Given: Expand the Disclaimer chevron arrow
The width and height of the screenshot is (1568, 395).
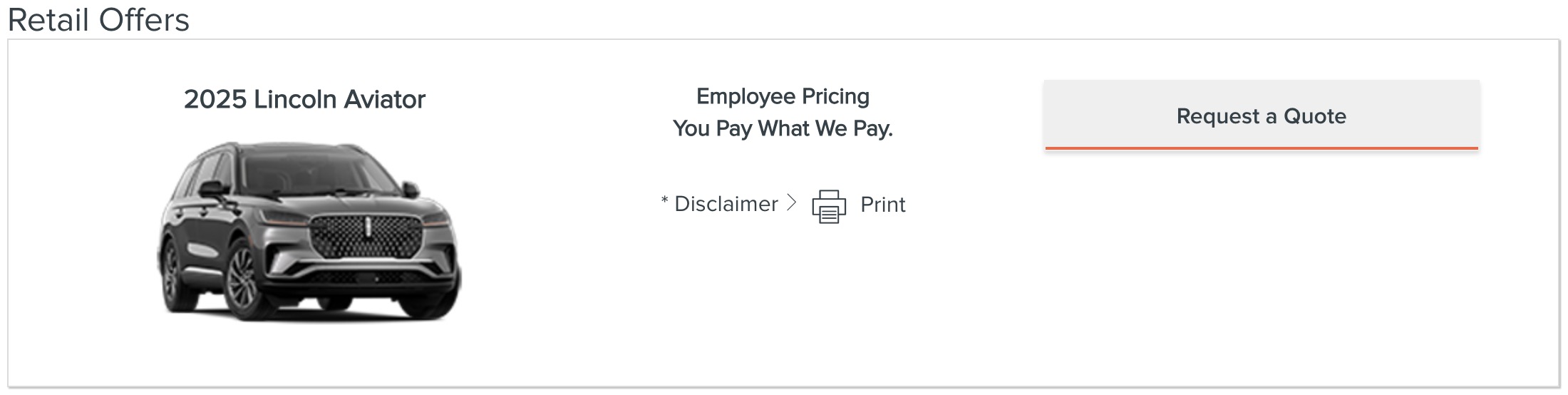Looking at the screenshot, I should click(791, 203).
